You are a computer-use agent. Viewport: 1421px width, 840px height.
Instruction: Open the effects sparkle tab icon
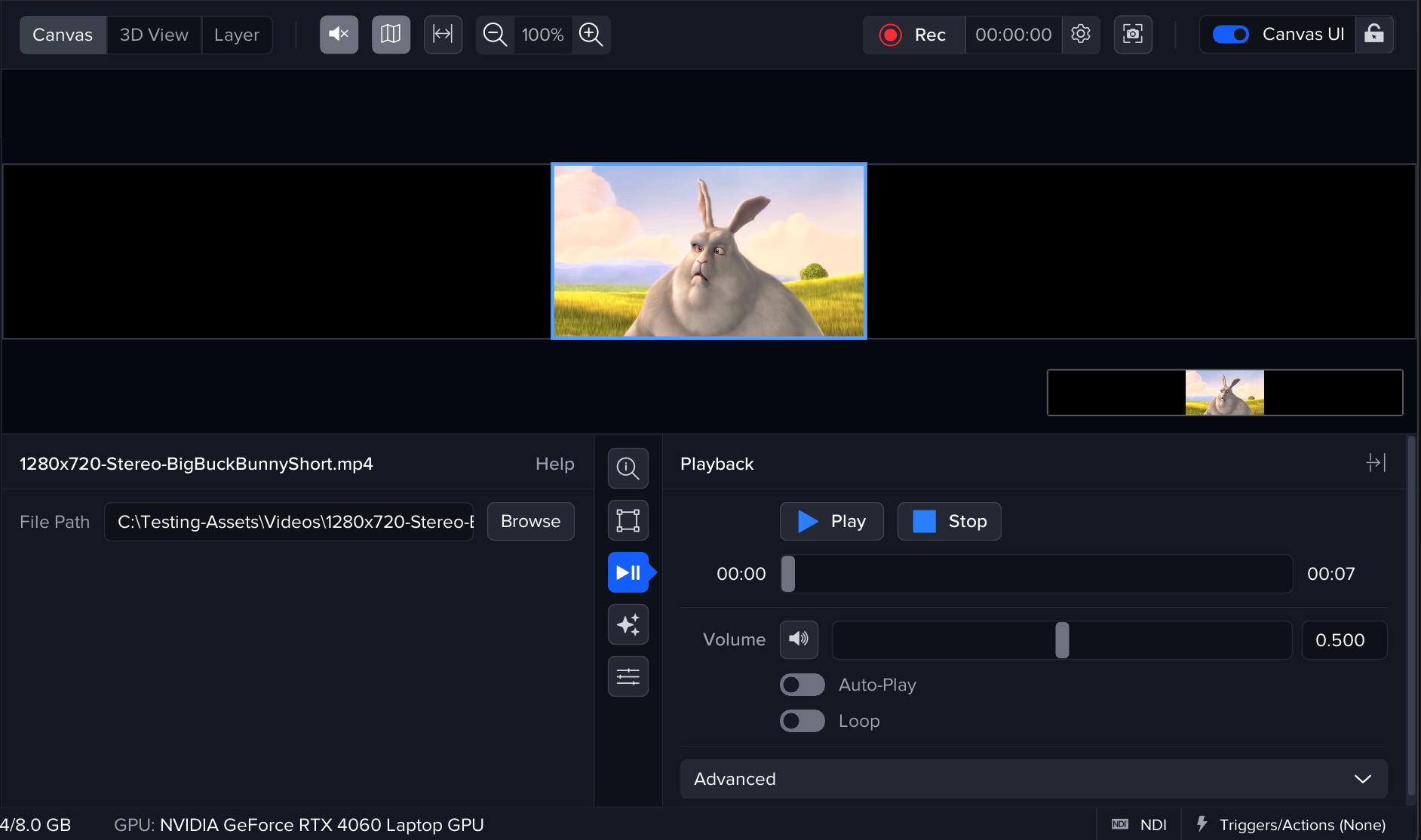[628, 624]
